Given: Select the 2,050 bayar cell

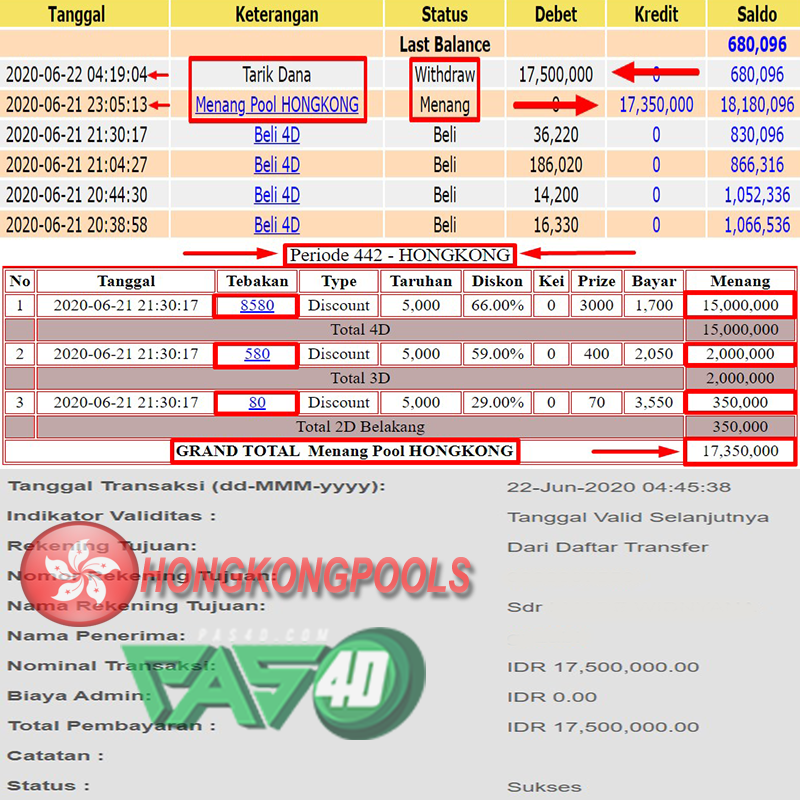Looking at the screenshot, I should (654, 354).
